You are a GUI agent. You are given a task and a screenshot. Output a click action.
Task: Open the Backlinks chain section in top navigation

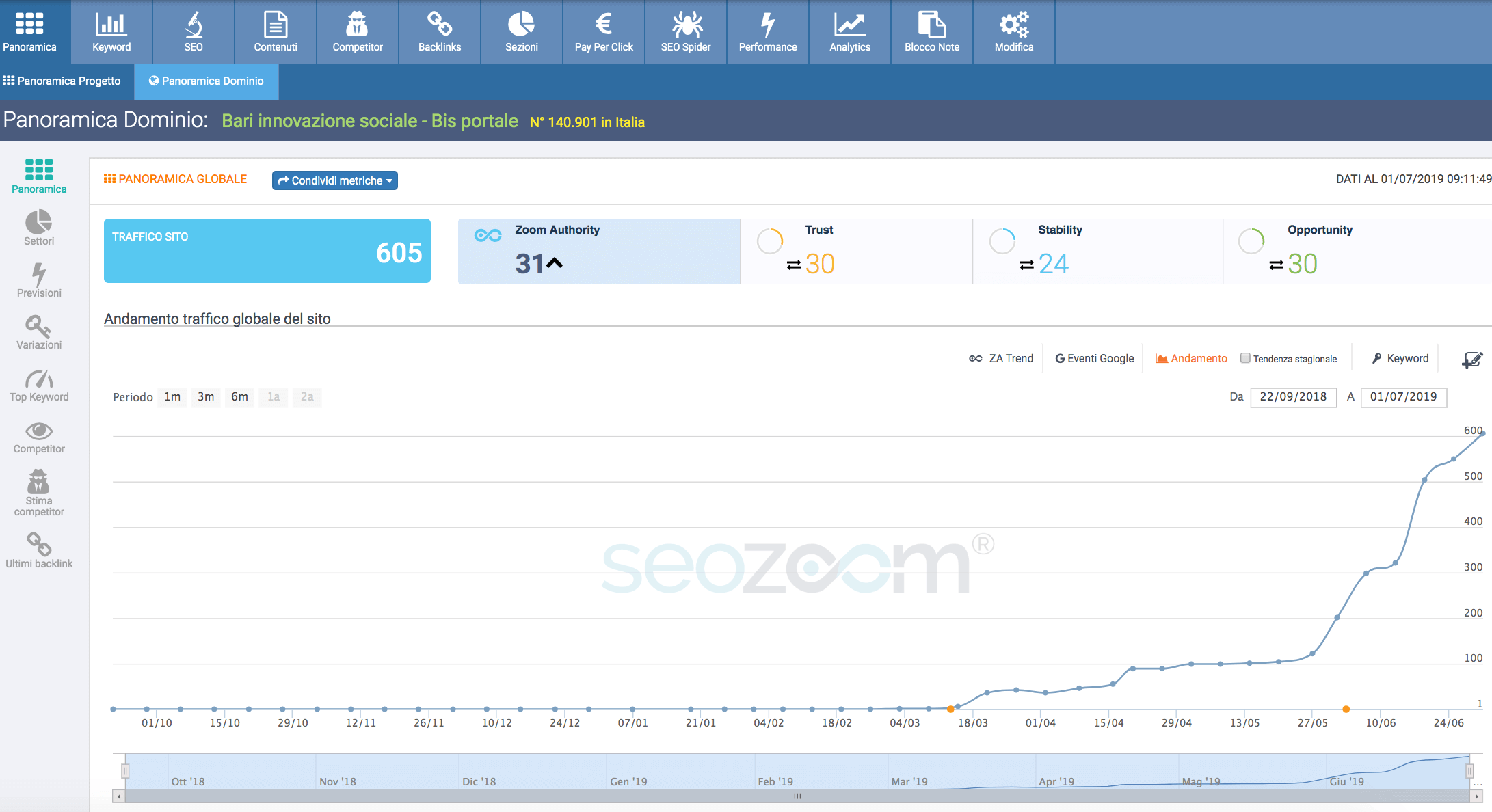[440, 32]
